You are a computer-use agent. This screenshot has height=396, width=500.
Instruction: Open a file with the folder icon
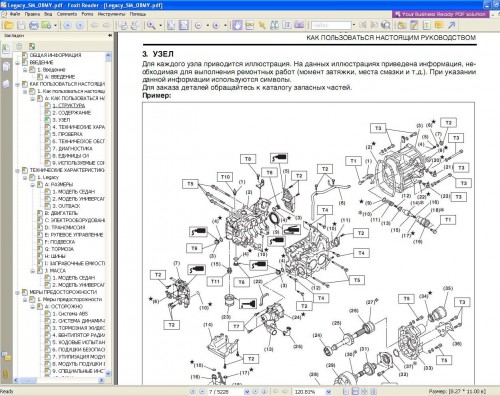coord(9,25)
